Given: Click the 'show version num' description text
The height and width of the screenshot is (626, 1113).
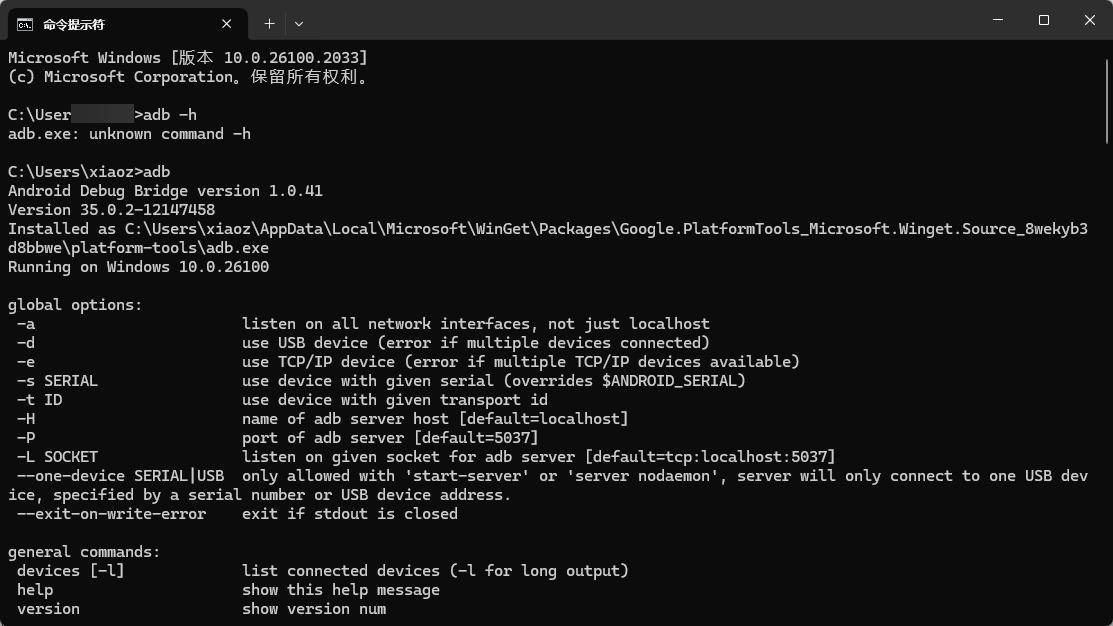Looking at the screenshot, I should [314, 609].
